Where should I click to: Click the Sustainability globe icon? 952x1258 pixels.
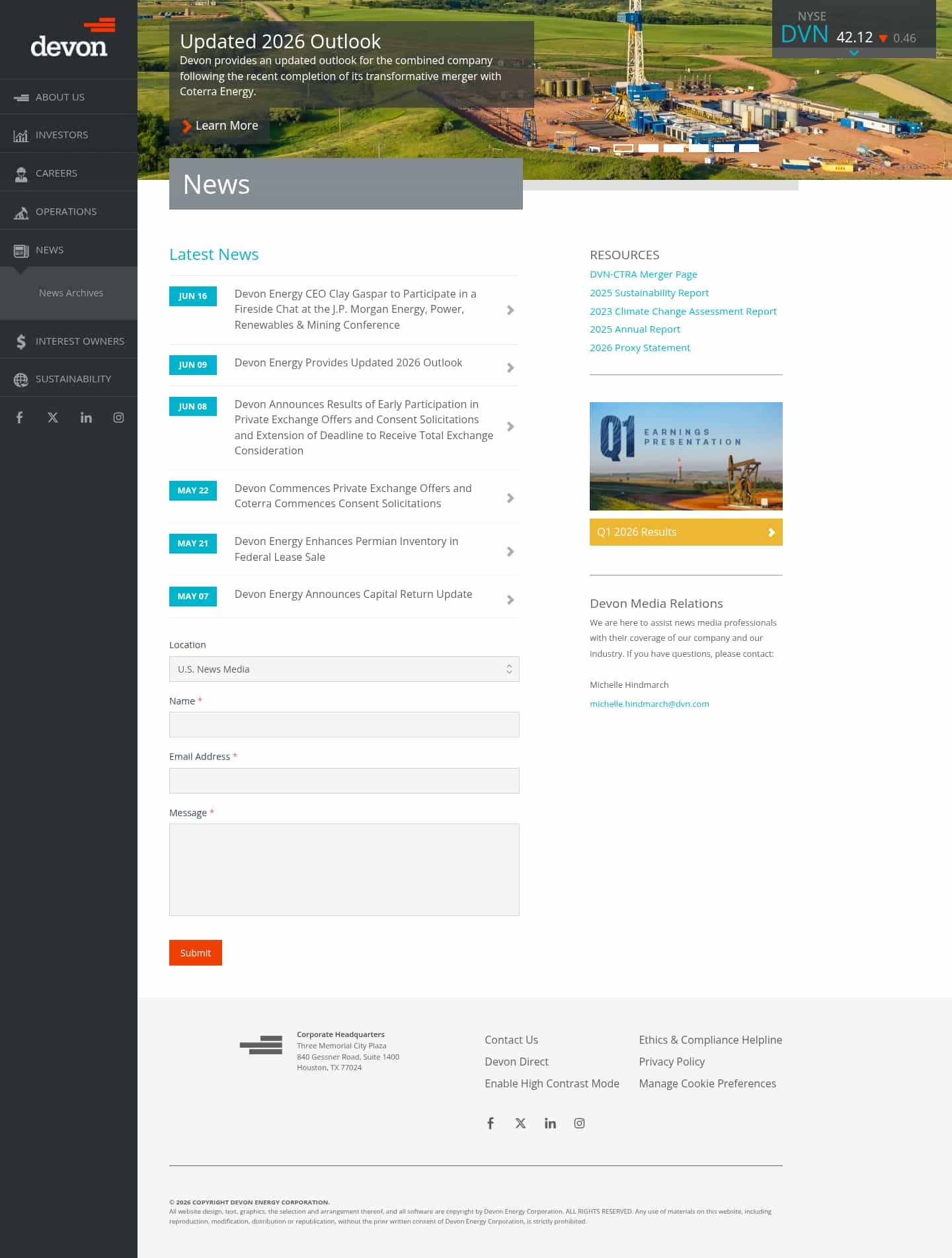click(21, 380)
